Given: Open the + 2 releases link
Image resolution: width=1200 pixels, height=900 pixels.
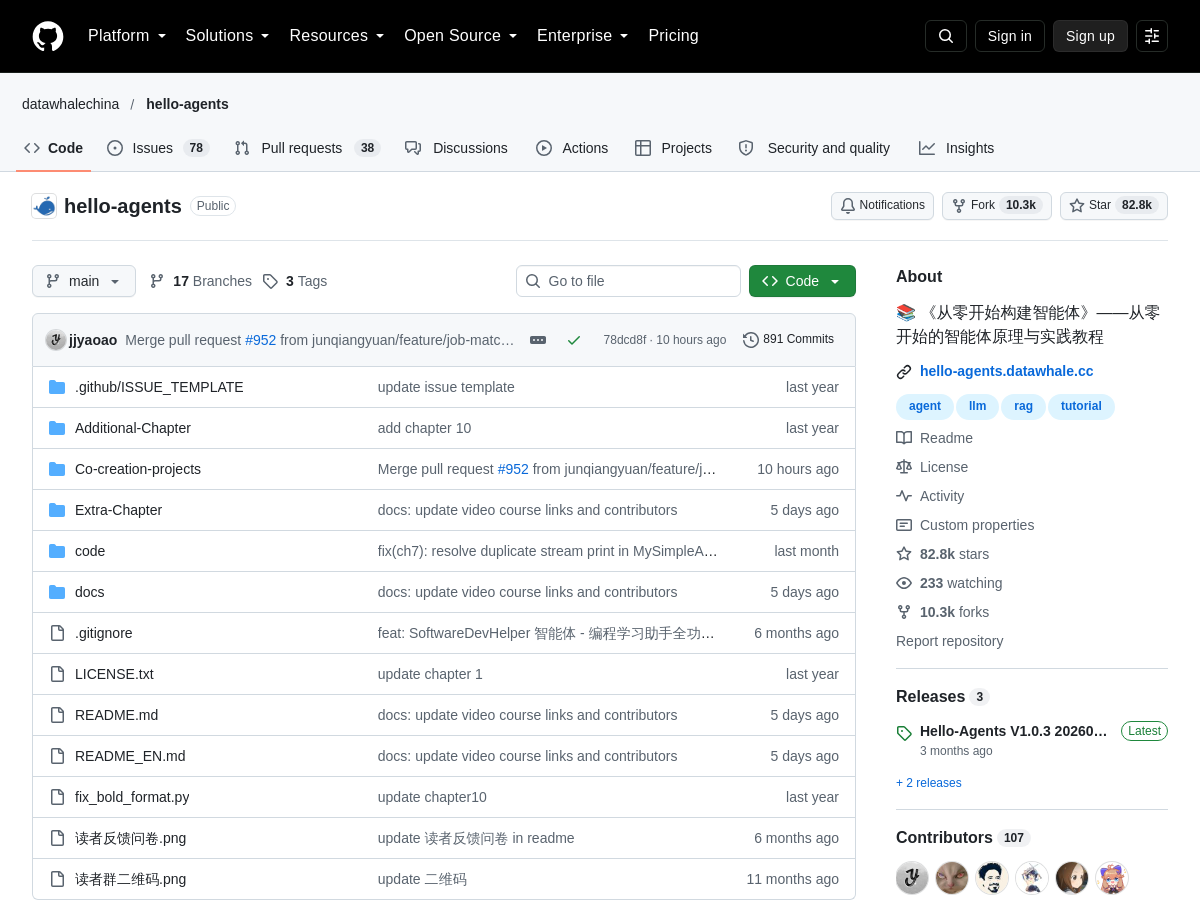Looking at the screenshot, I should pyautogui.click(x=929, y=783).
